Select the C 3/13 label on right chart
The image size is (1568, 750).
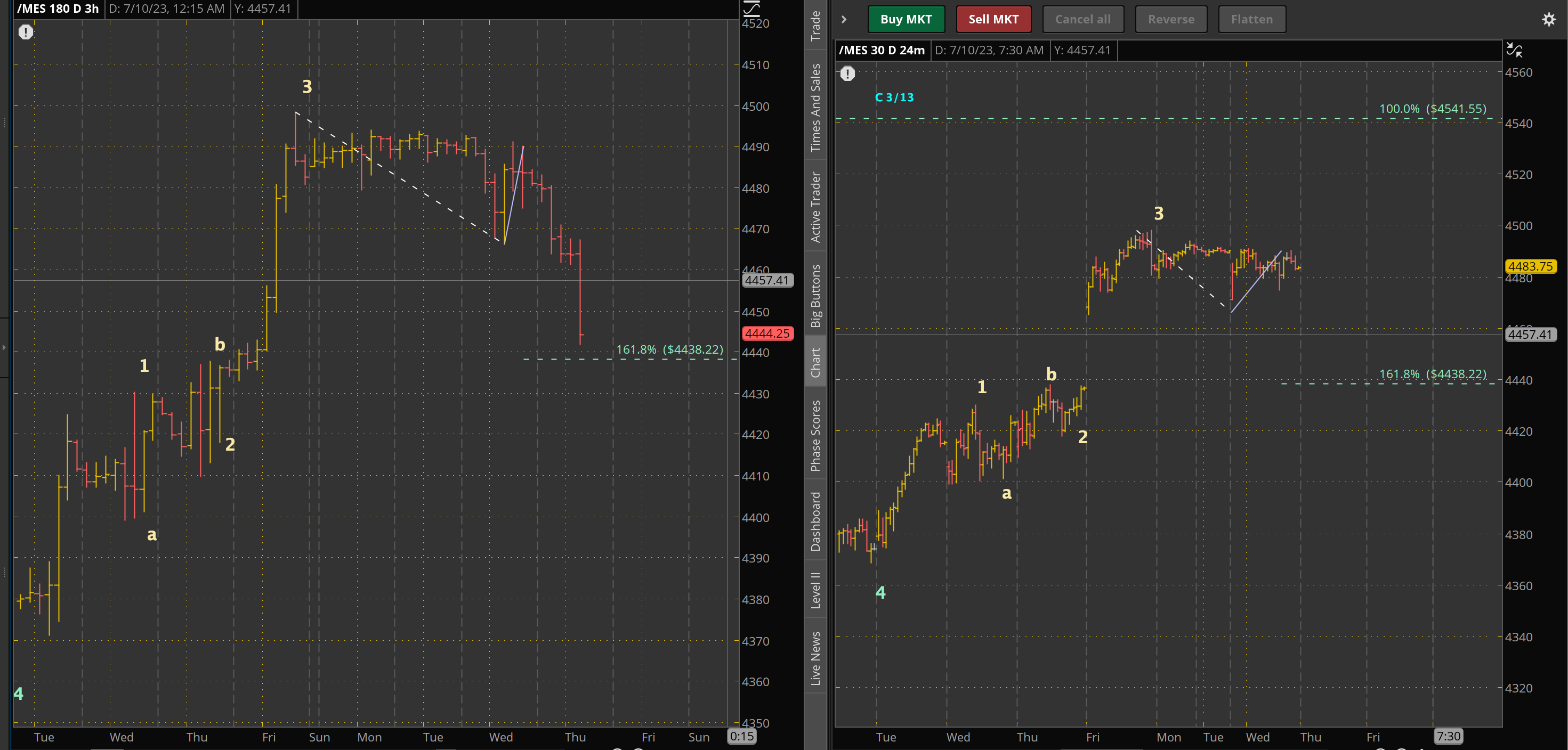click(894, 97)
